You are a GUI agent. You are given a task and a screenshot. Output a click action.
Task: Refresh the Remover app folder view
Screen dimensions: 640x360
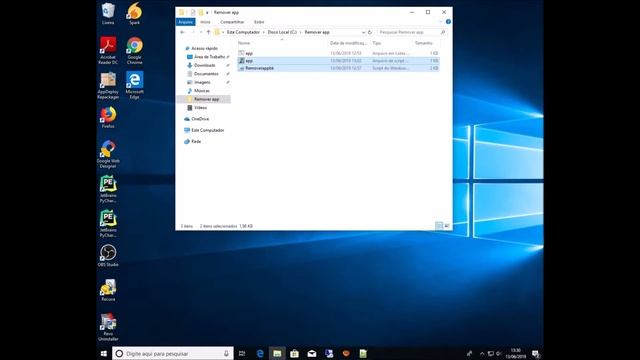click(x=370, y=32)
